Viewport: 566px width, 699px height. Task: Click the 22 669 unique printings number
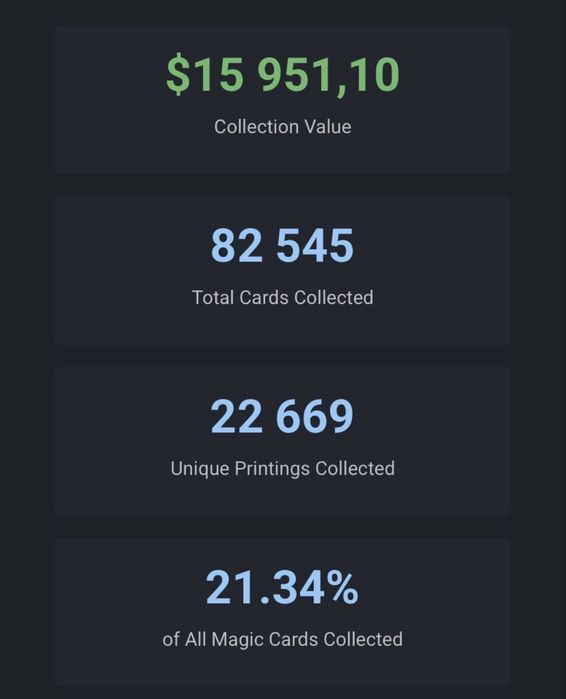(x=283, y=416)
